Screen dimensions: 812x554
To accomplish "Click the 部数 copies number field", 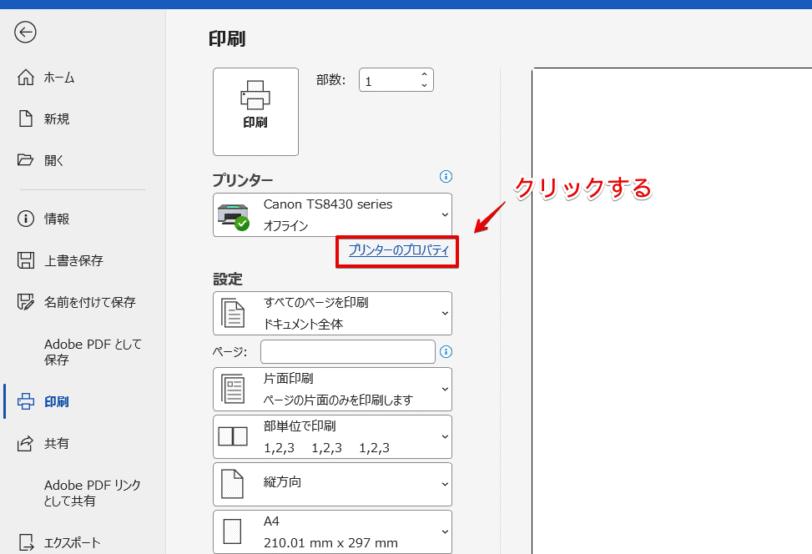I will [x=396, y=80].
